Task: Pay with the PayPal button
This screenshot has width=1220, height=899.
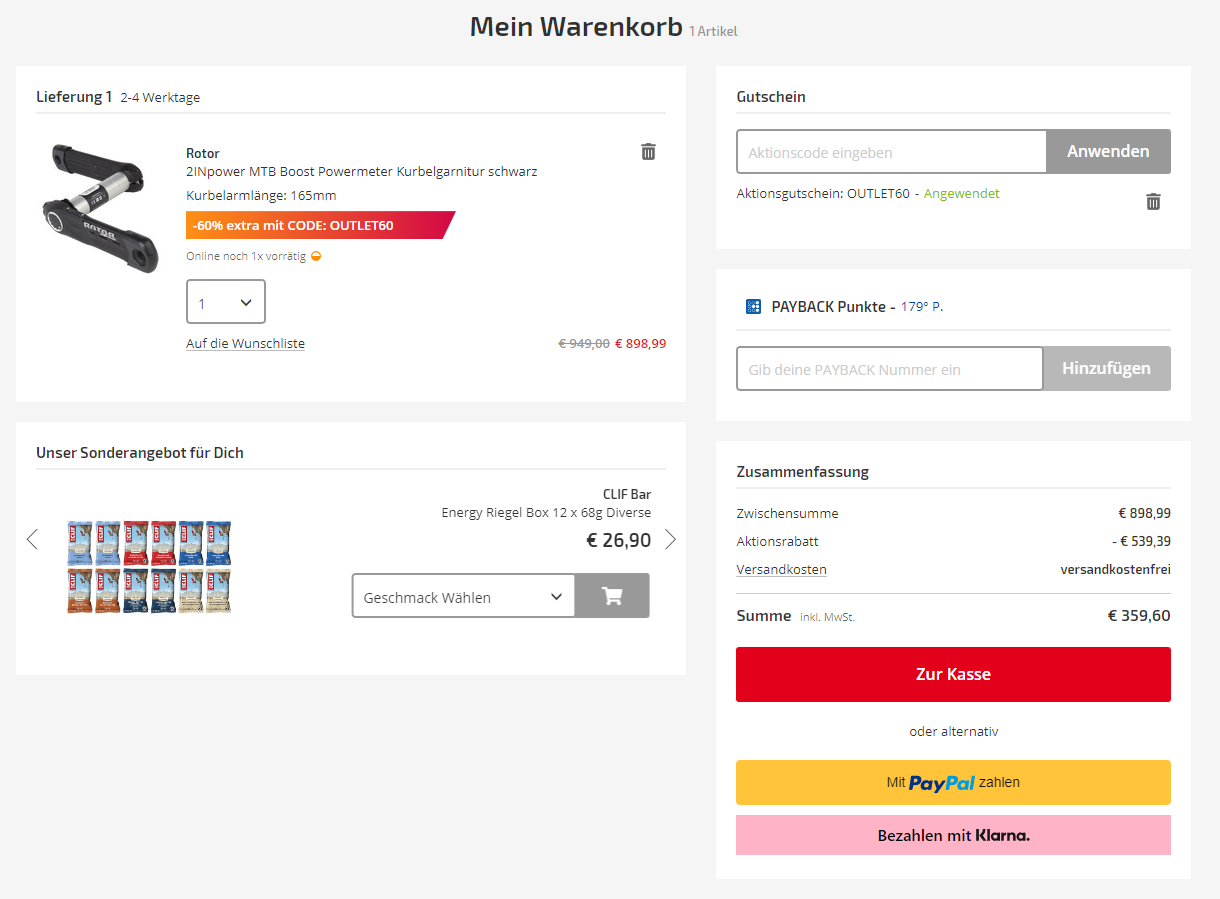Action: pos(953,783)
